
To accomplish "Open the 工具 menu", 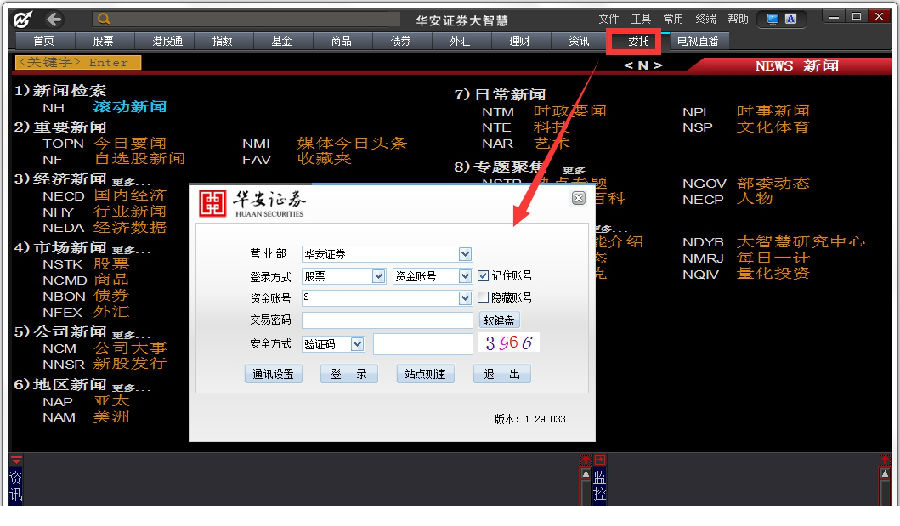I will click(x=641, y=19).
